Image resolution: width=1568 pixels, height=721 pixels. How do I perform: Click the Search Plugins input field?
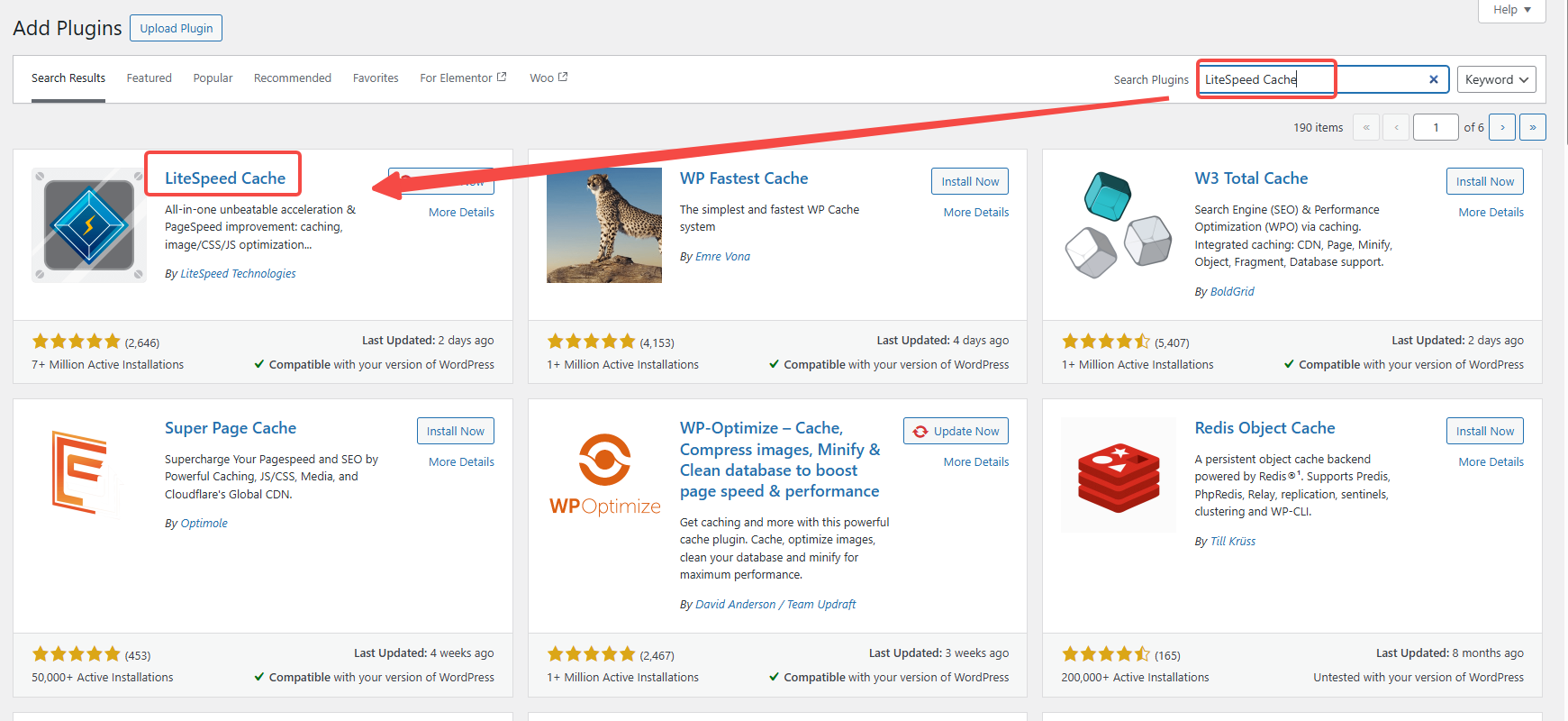coord(1323,79)
